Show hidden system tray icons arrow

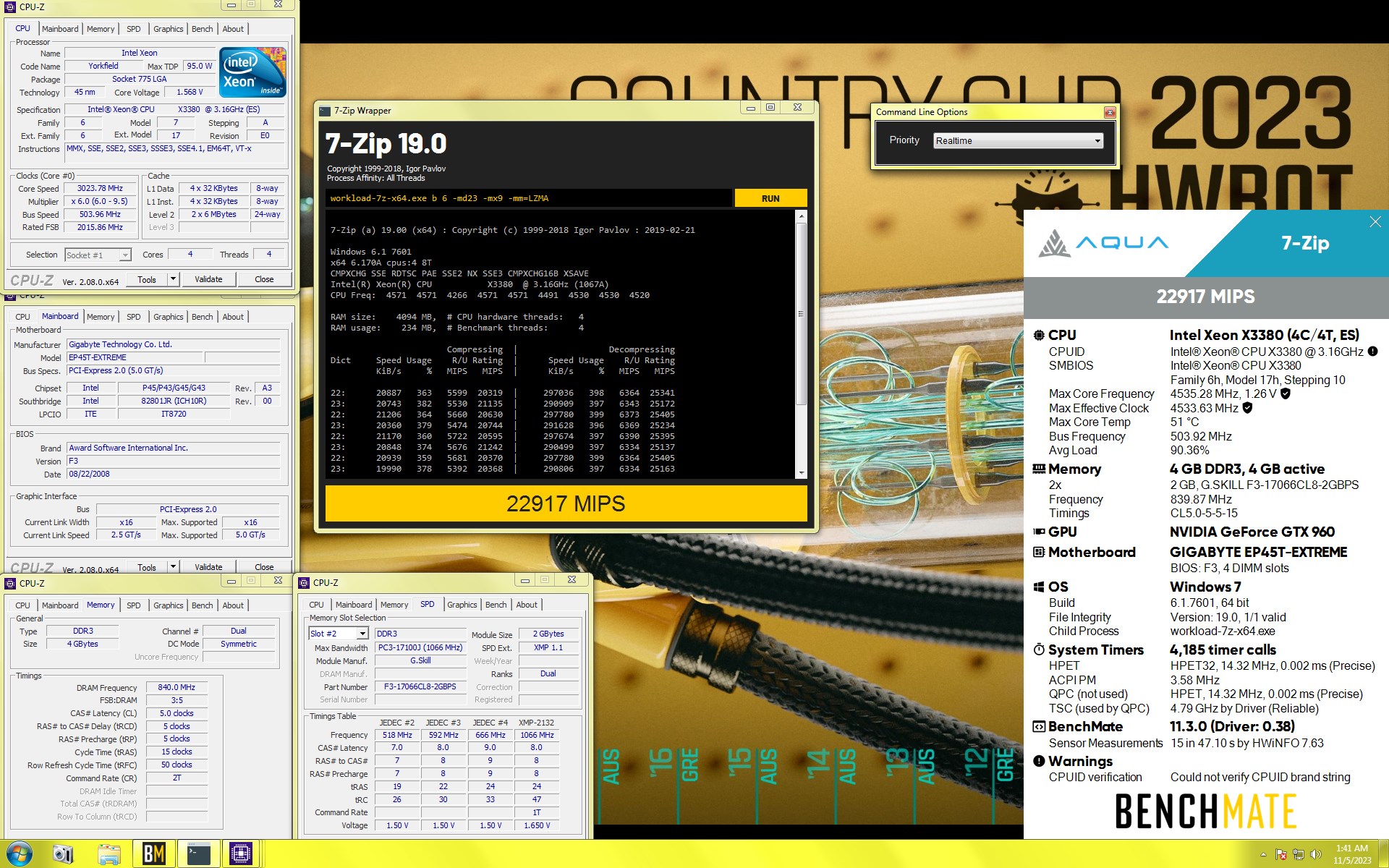(1263, 855)
